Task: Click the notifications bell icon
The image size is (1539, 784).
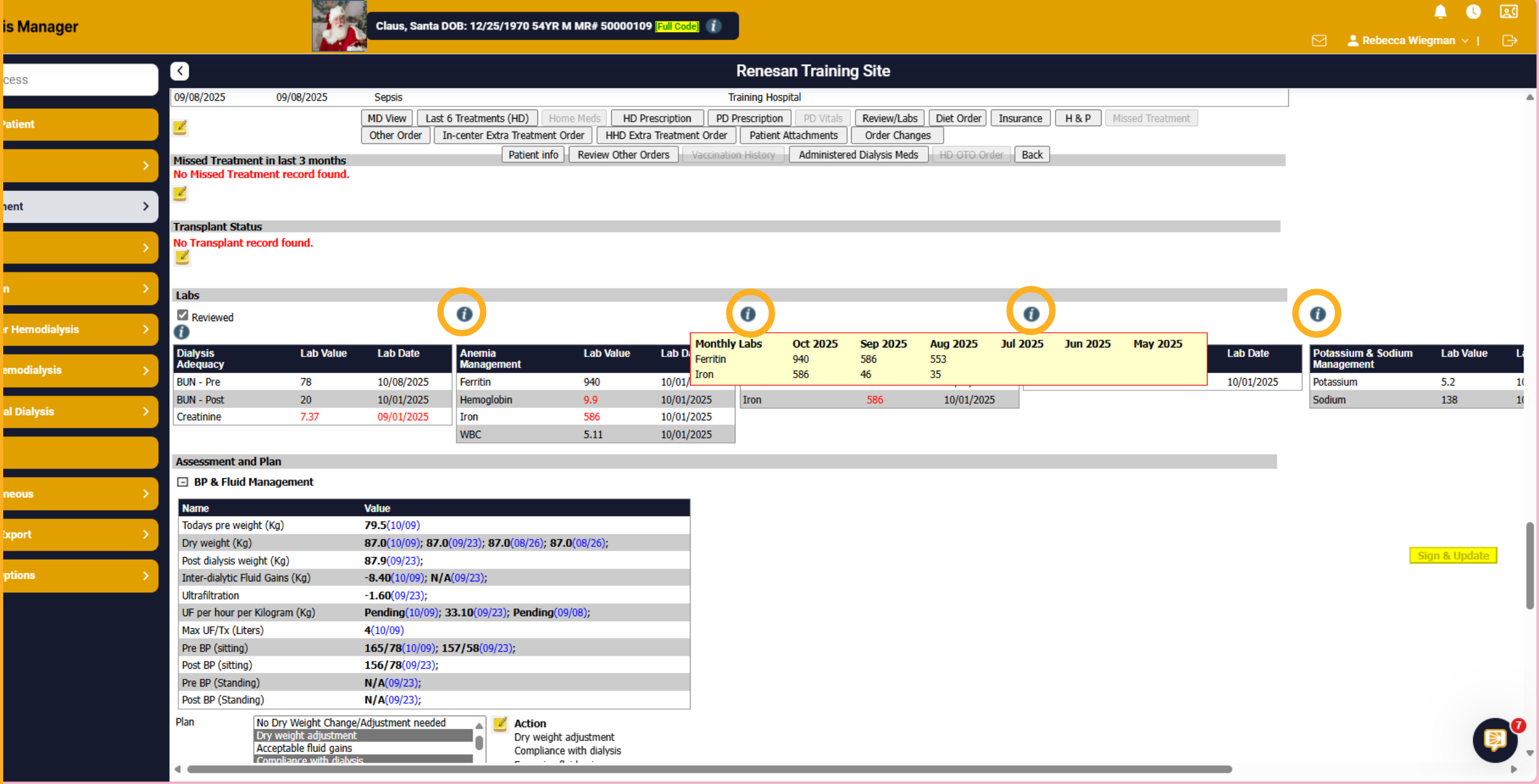Action: [x=1440, y=12]
